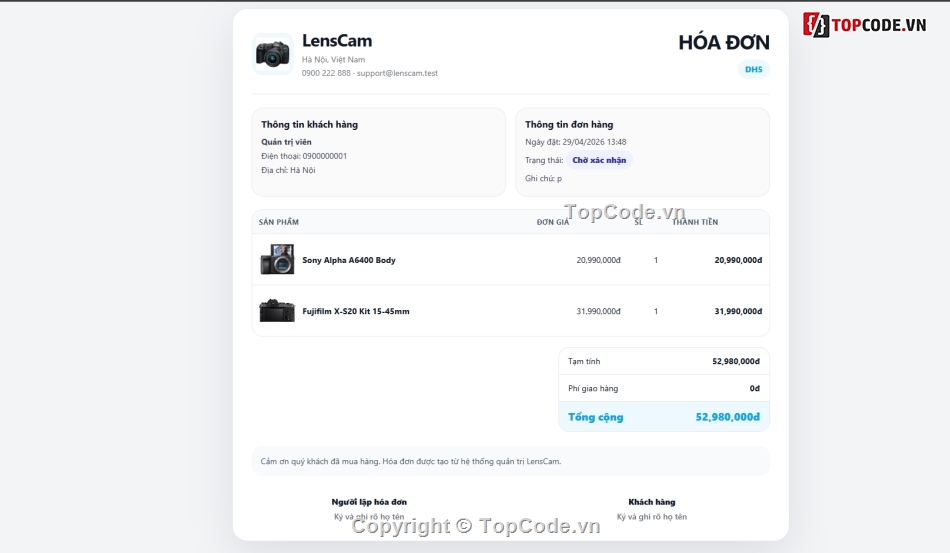This screenshot has width=950, height=553.
Task: Click the Tạm tính label
Action: (x=584, y=361)
